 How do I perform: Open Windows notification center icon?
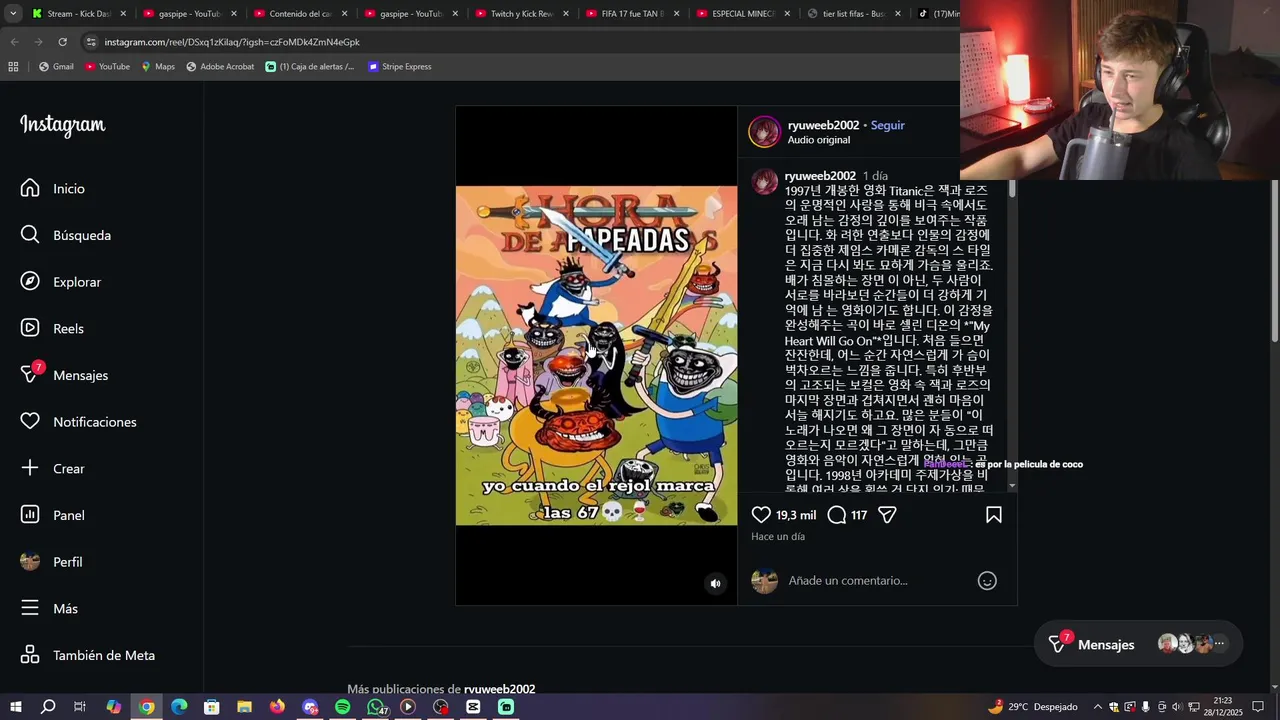click(x=1258, y=707)
